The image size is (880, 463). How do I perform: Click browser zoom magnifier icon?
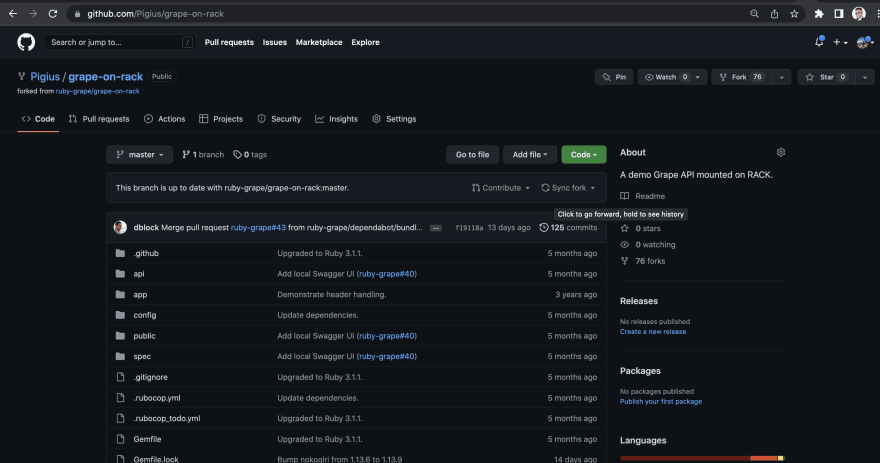tap(754, 13)
